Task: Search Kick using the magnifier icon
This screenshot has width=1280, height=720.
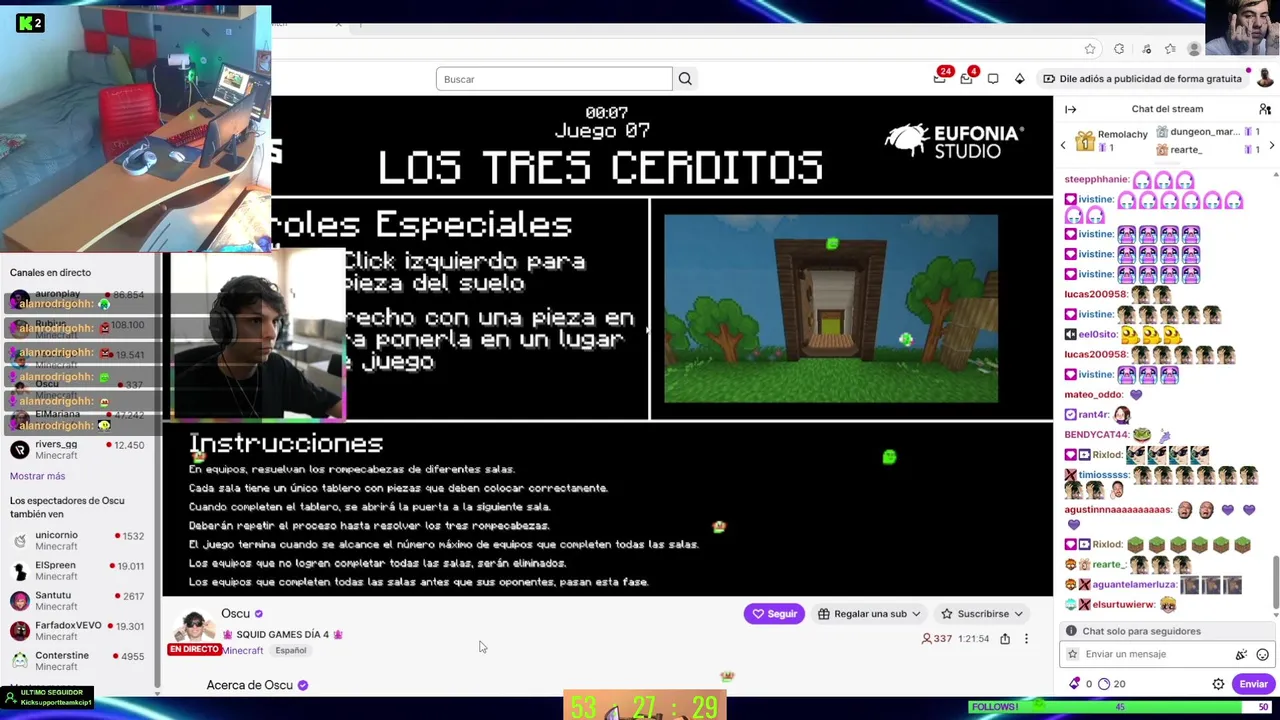Action: coord(685,79)
